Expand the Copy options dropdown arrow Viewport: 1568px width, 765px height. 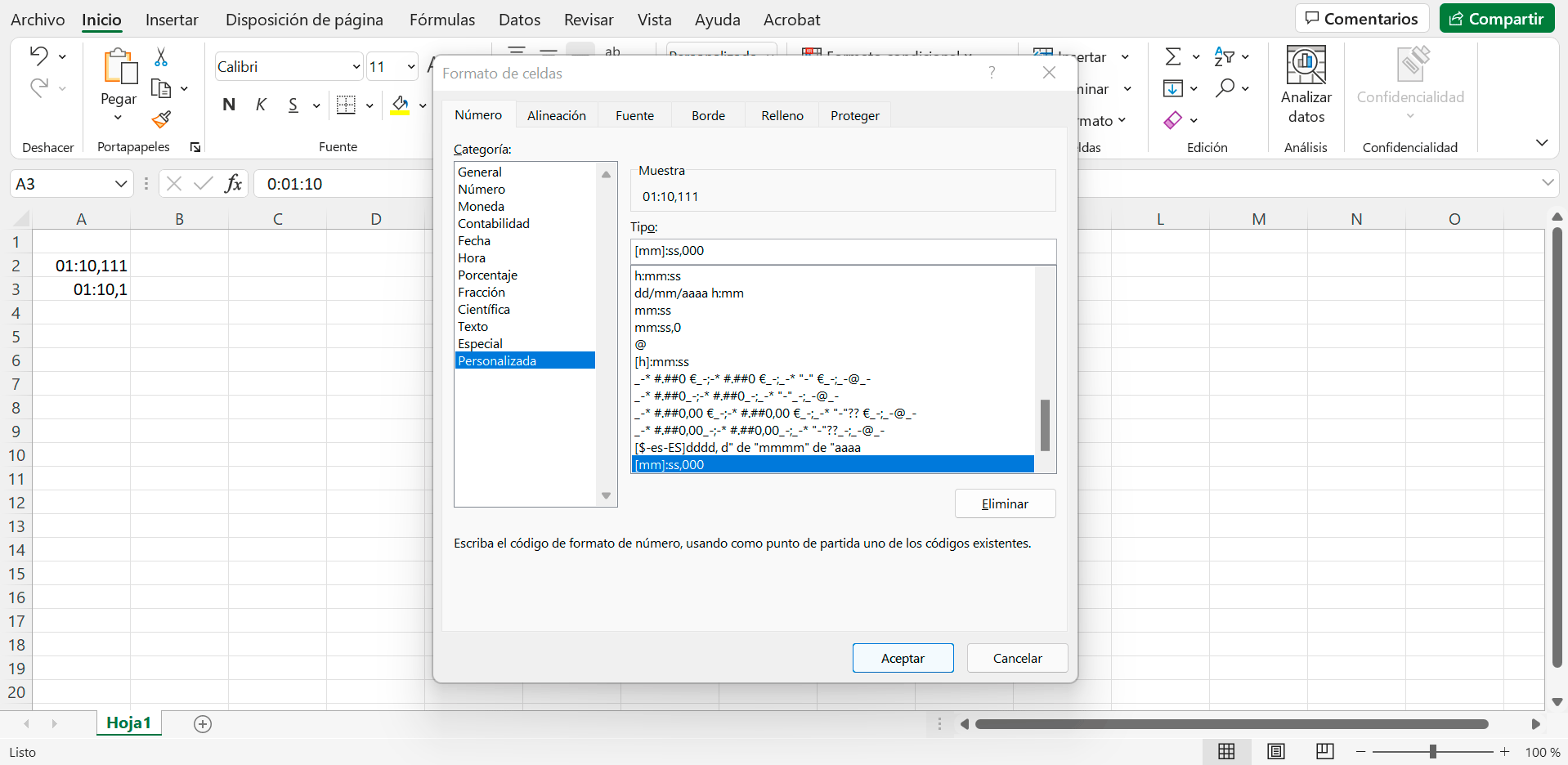click(x=185, y=88)
